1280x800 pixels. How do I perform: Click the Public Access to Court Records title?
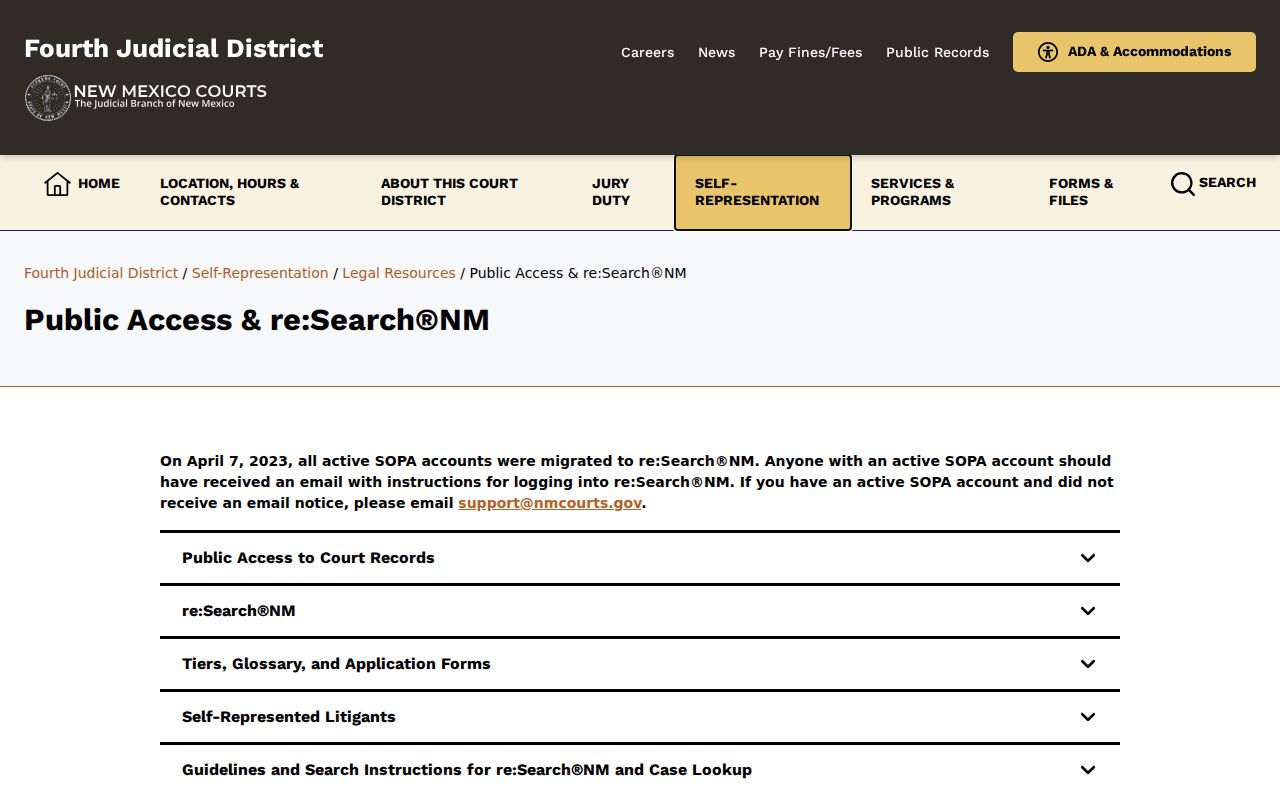(x=308, y=558)
